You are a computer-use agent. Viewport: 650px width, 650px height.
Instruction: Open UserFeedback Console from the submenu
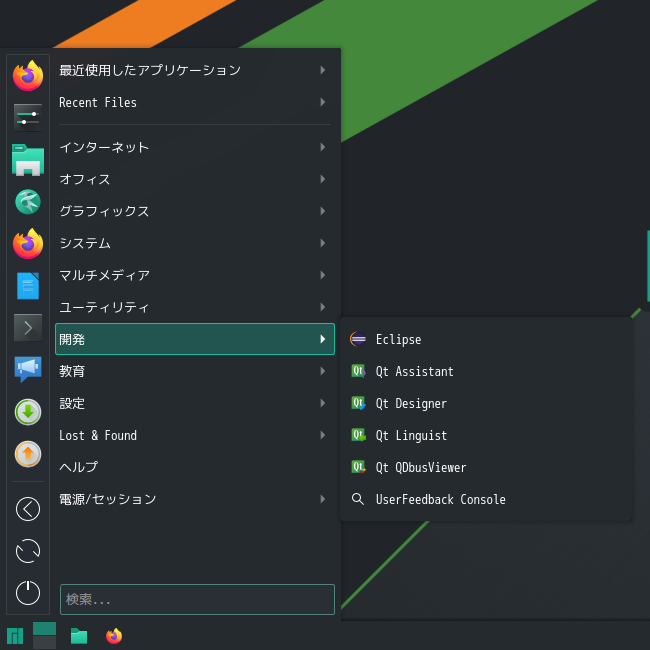point(486,499)
